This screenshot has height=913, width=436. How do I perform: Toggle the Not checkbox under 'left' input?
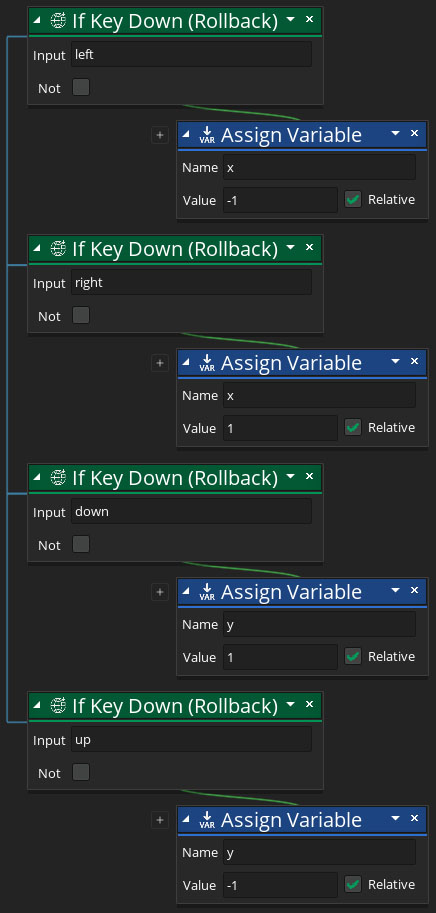coord(81,88)
